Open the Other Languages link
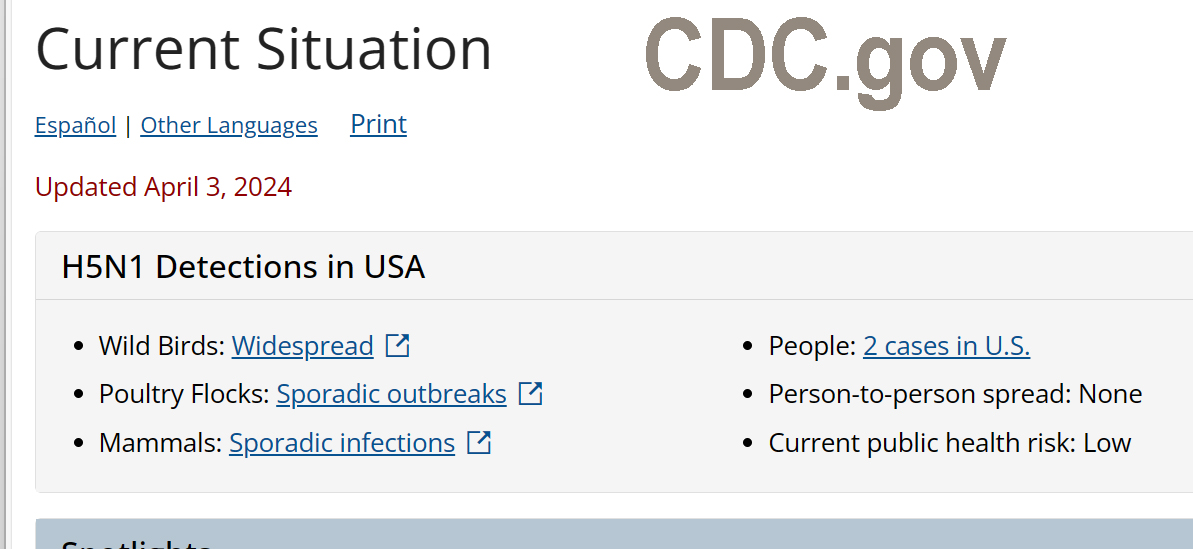The image size is (1193, 549). click(x=229, y=126)
